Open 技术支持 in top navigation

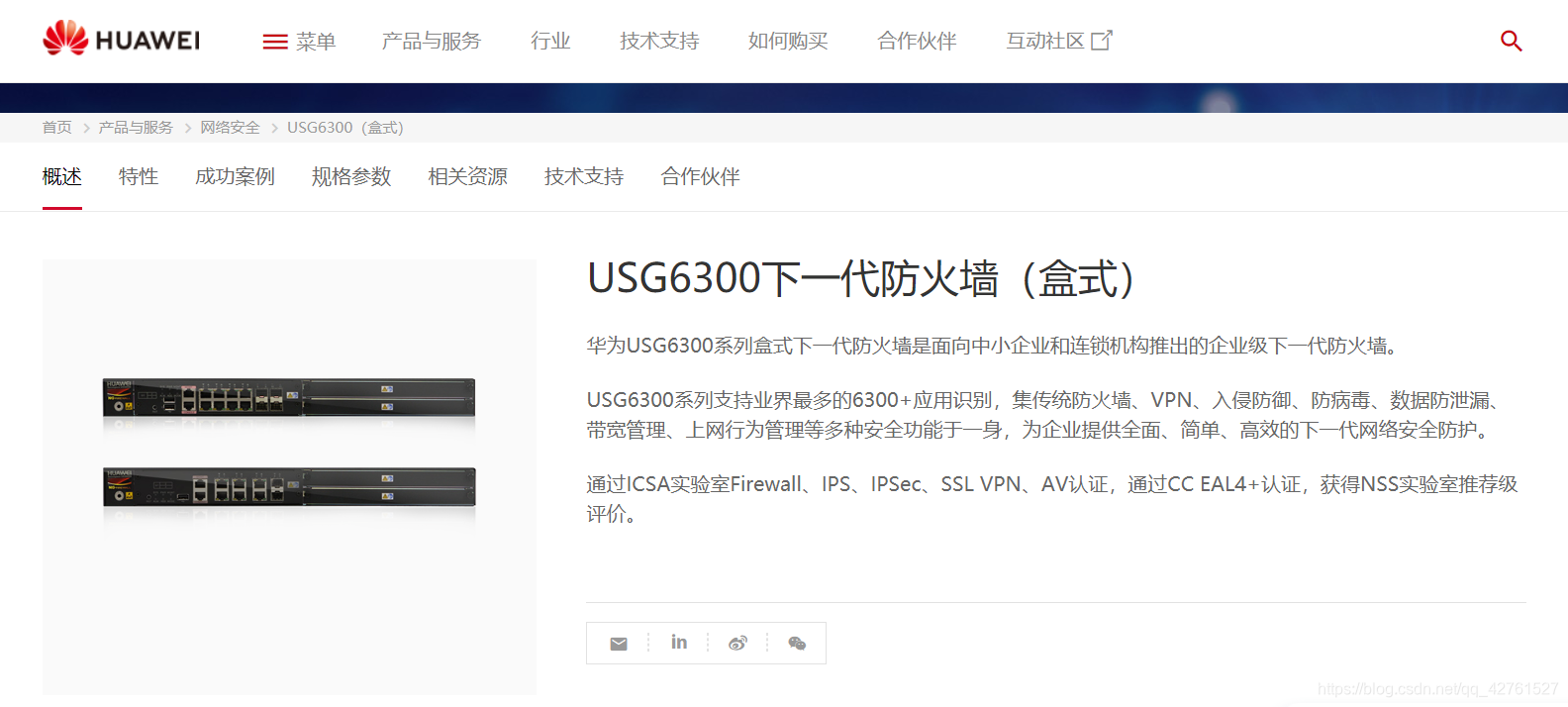tap(659, 41)
